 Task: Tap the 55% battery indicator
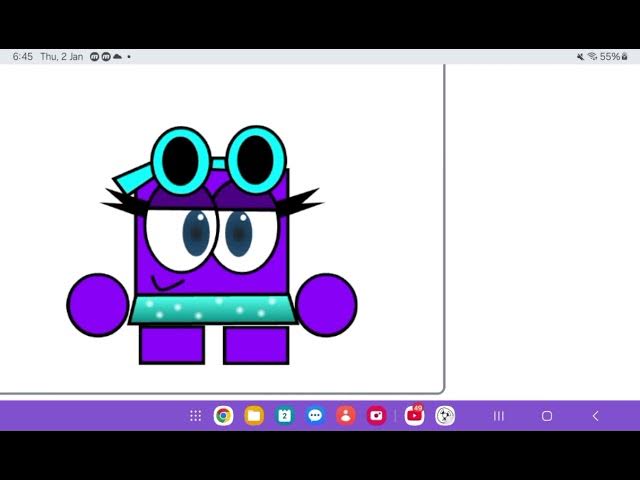(613, 57)
